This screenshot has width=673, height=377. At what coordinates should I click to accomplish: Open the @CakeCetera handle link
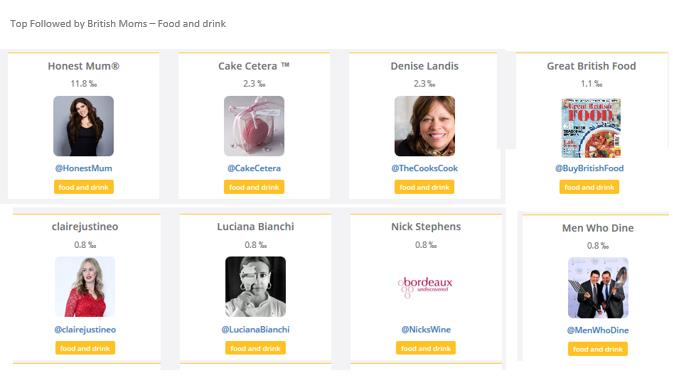254,168
